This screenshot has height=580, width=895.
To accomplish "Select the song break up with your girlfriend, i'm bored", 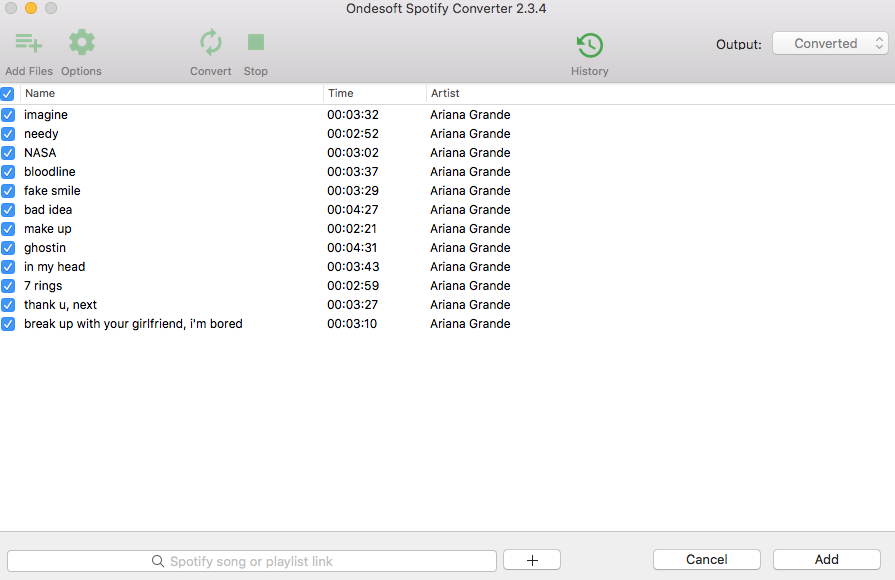I will coord(133,324).
